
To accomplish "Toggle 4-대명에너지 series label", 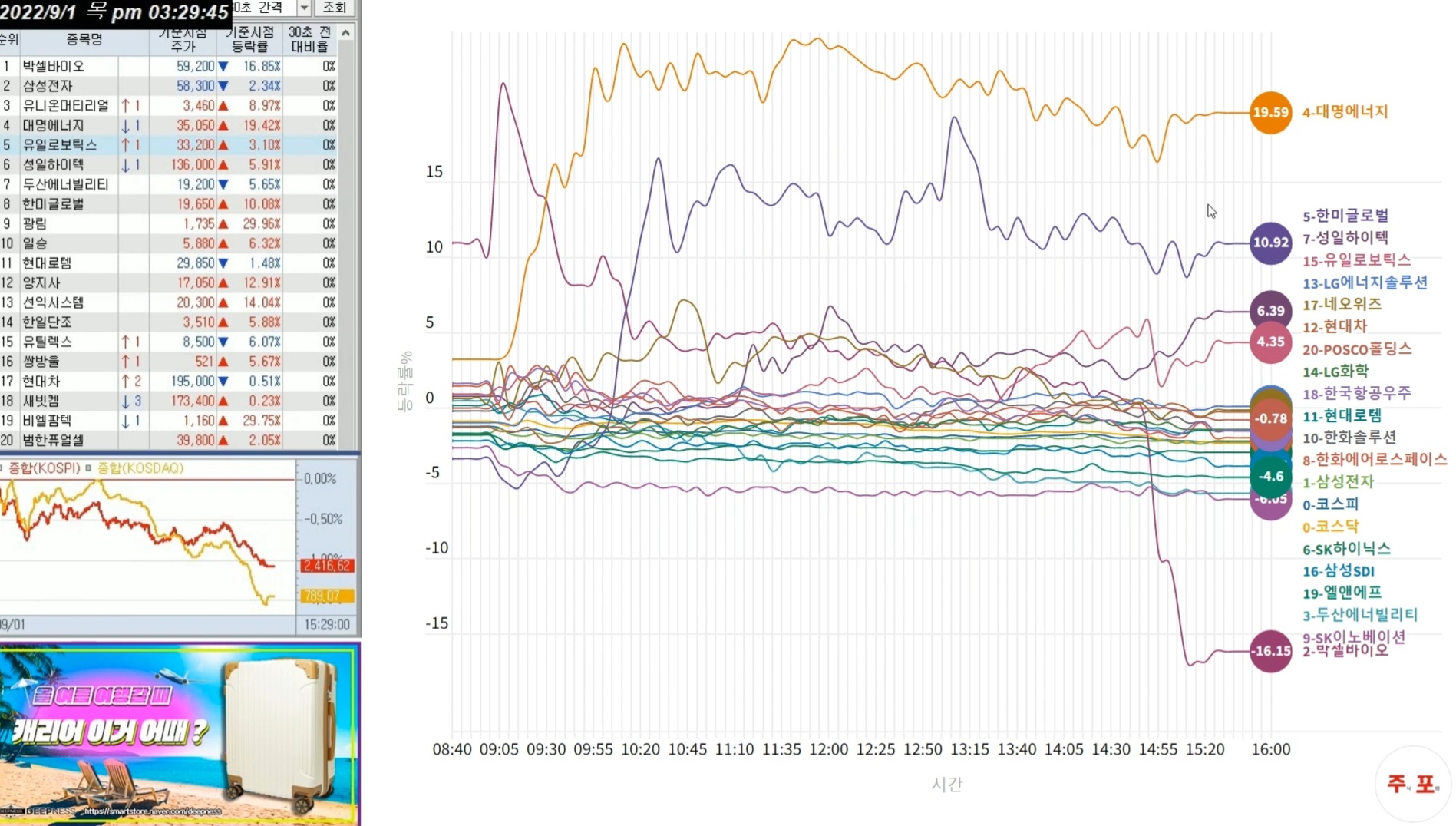I will tap(1345, 112).
